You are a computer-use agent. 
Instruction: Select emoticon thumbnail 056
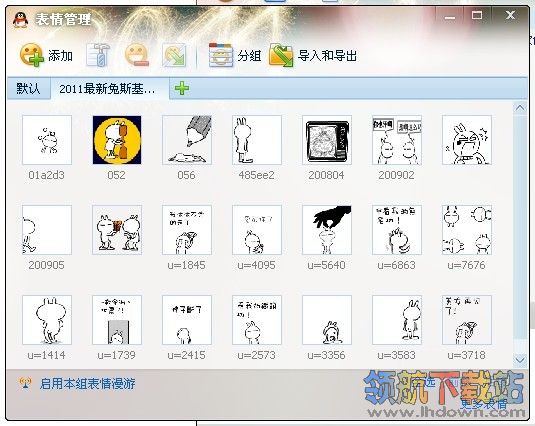point(187,140)
